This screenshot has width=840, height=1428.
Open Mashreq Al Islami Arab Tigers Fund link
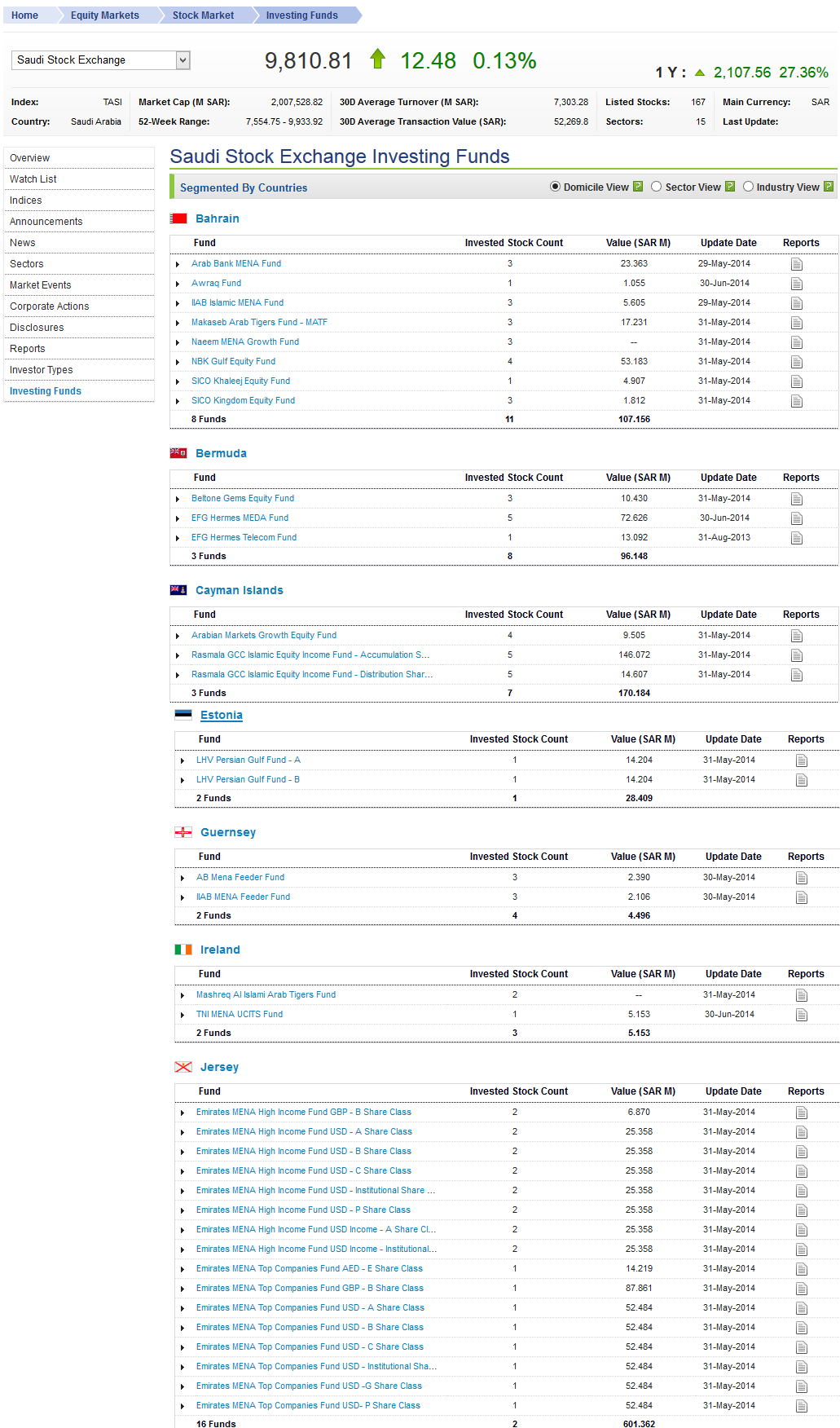[266, 995]
